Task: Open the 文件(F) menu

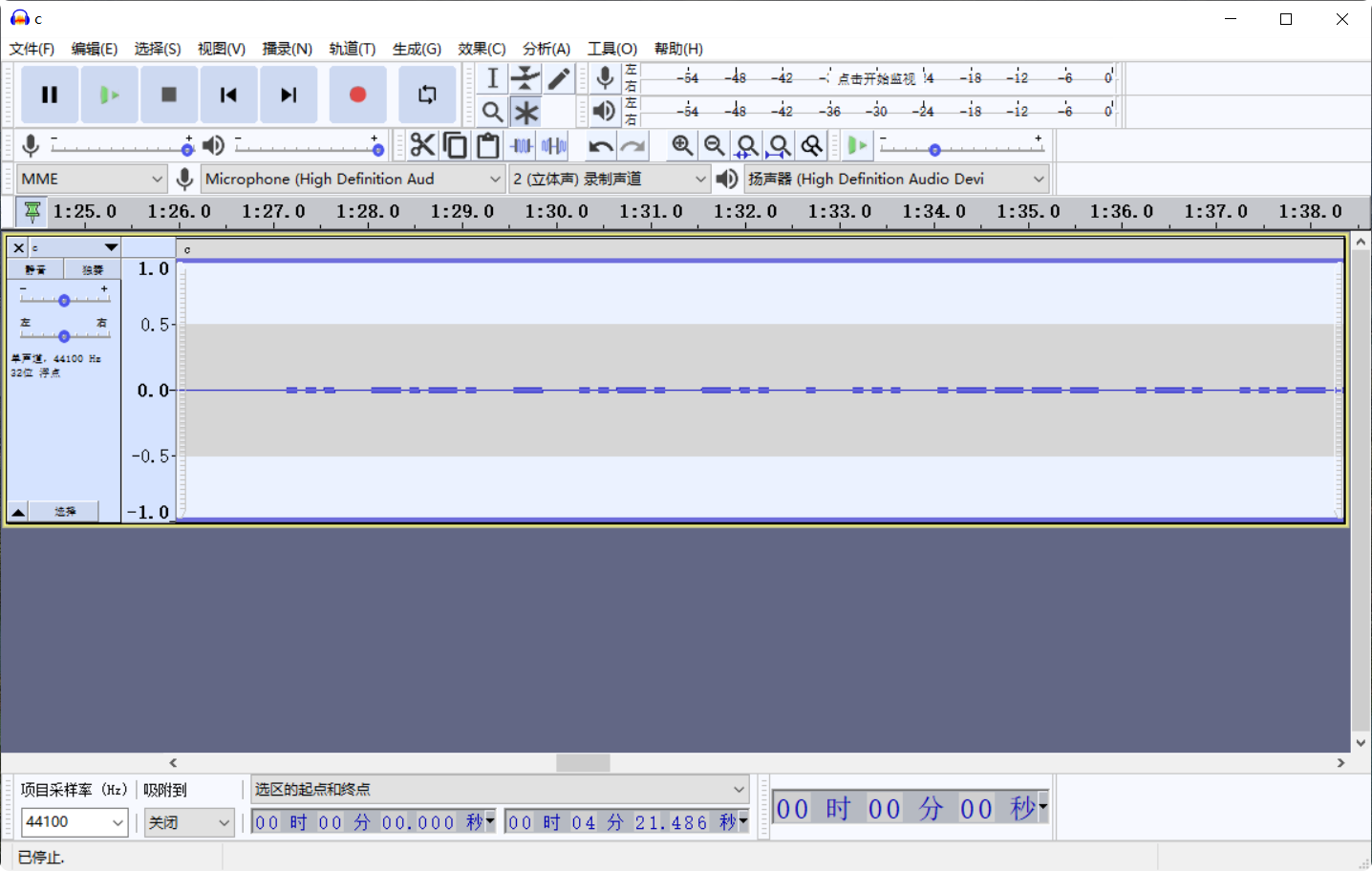Action: click(32, 49)
